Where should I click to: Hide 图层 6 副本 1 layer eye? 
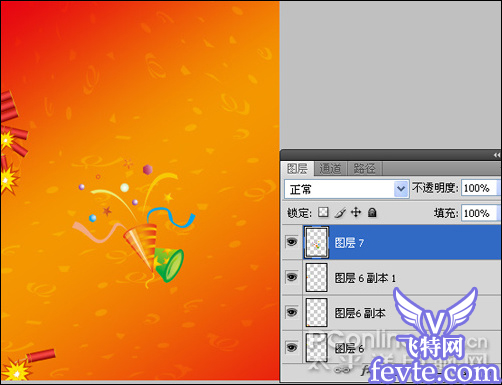tap(292, 277)
